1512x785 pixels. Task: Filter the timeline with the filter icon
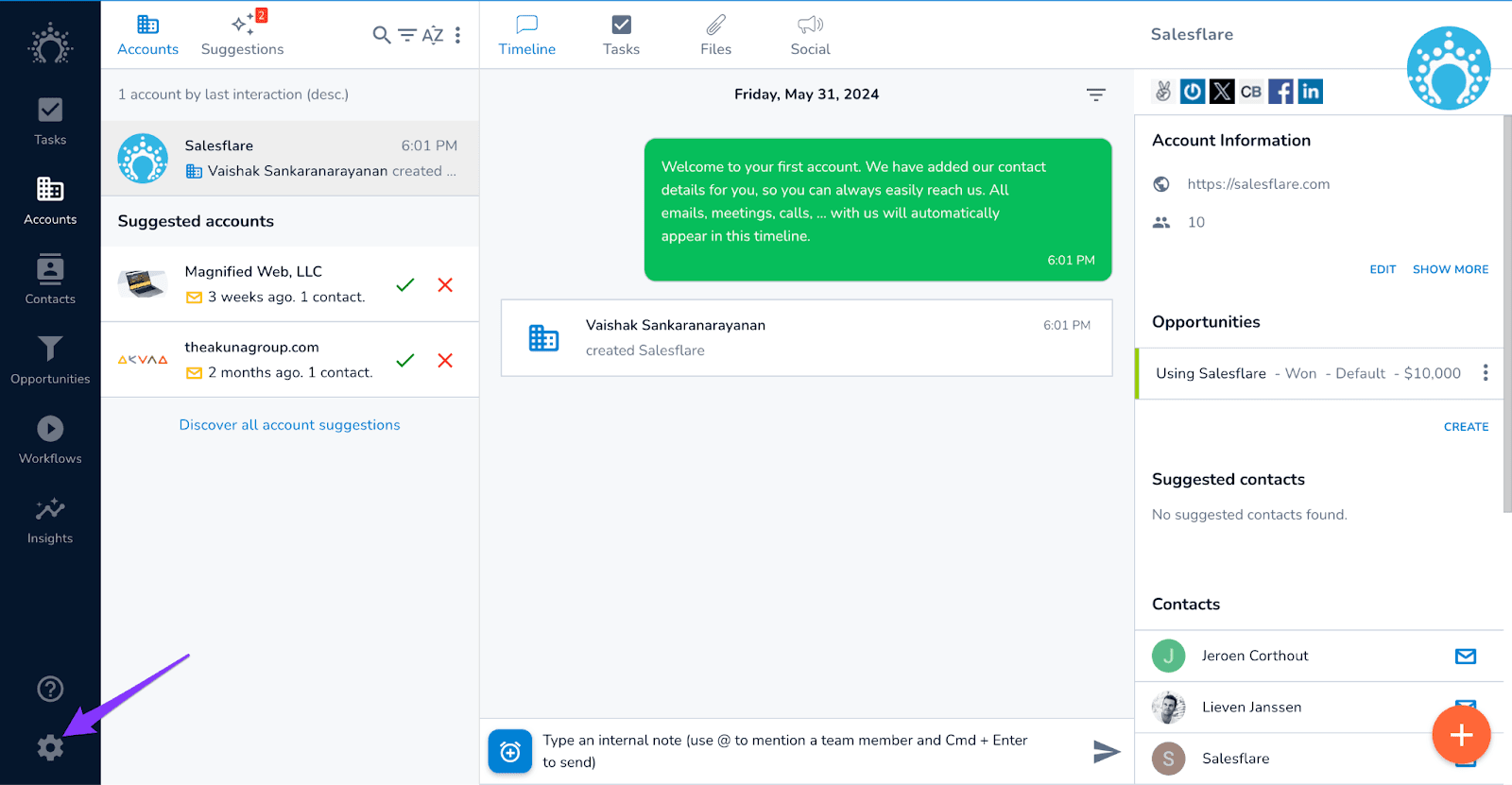click(1096, 94)
